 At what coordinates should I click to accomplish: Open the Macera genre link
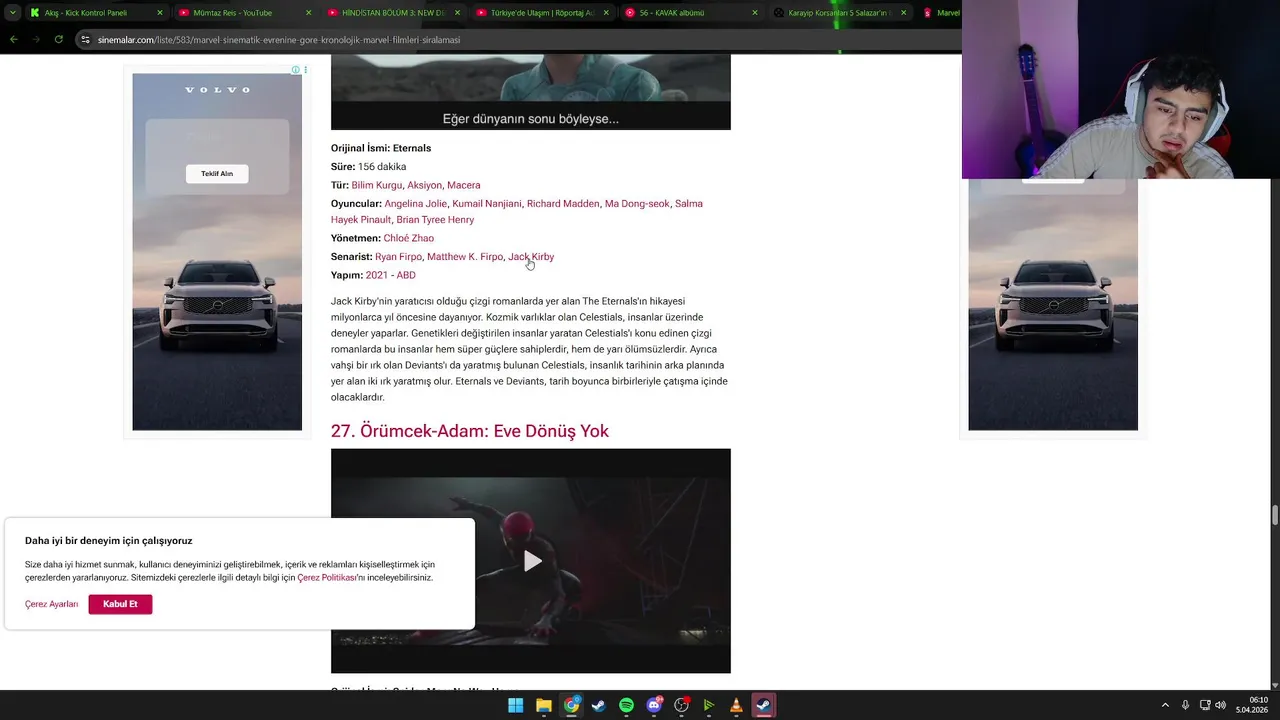(464, 185)
